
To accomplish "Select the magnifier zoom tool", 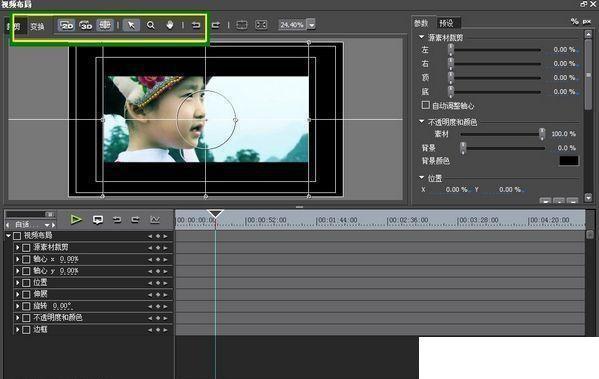I will [x=151, y=25].
